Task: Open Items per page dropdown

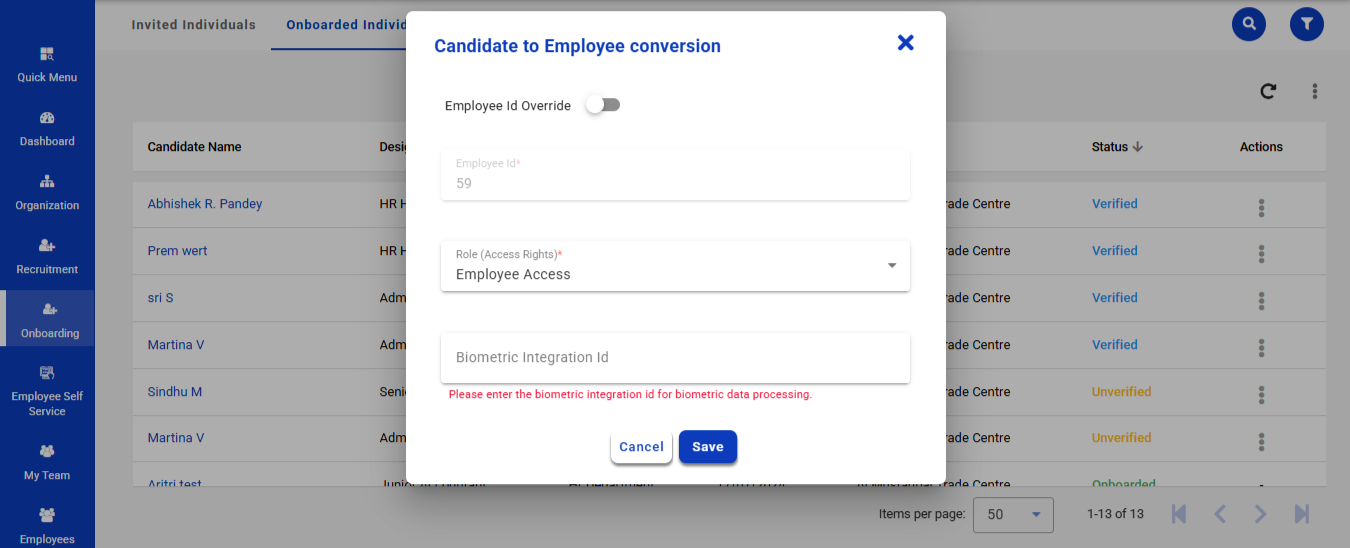Action: [x=1012, y=514]
